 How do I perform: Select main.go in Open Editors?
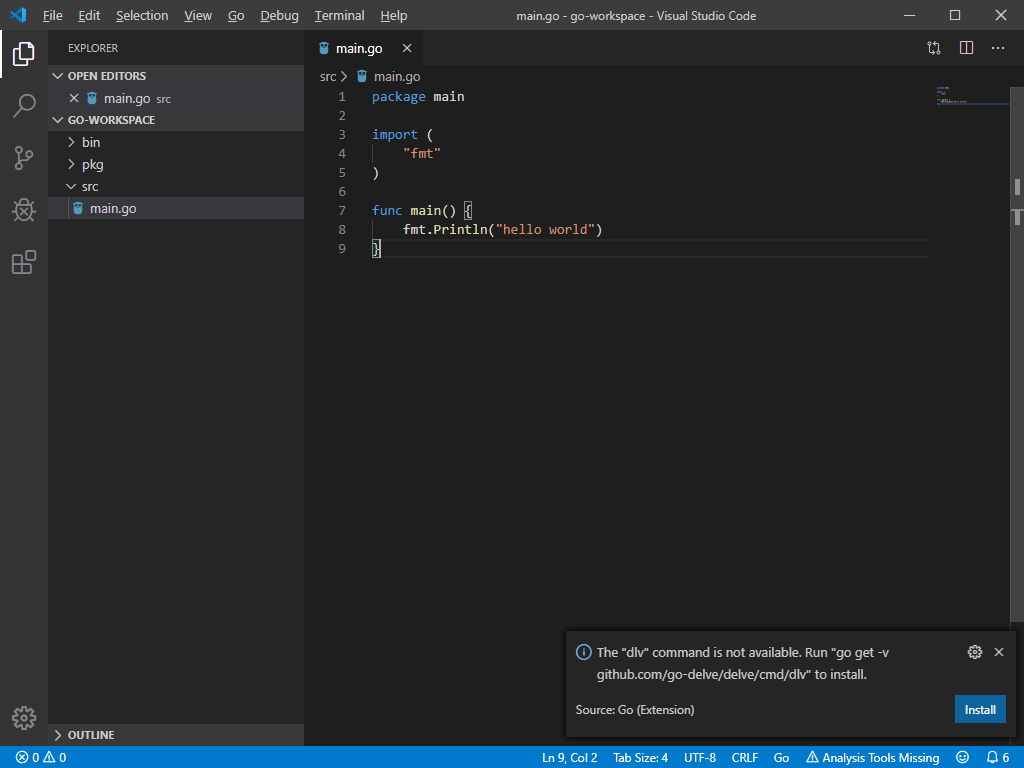(176, 98)
